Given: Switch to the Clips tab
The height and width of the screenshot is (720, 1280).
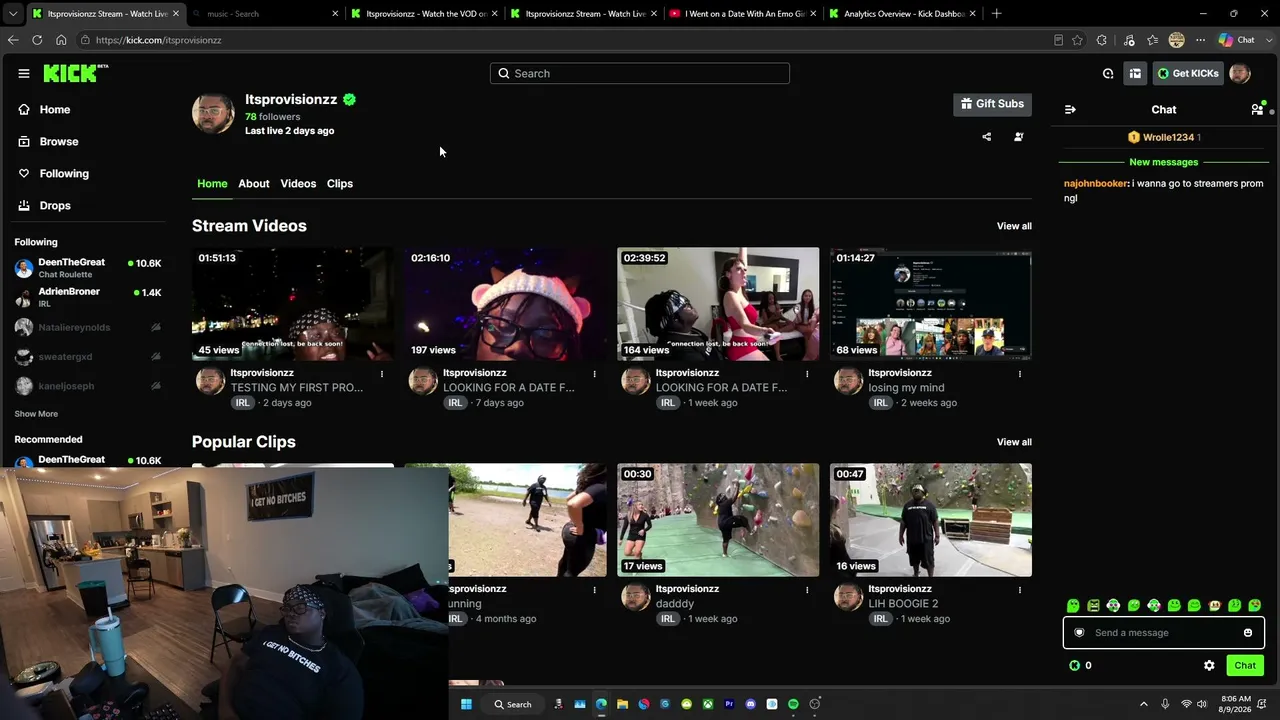Looking at the screenshot, I should point(340,184).
